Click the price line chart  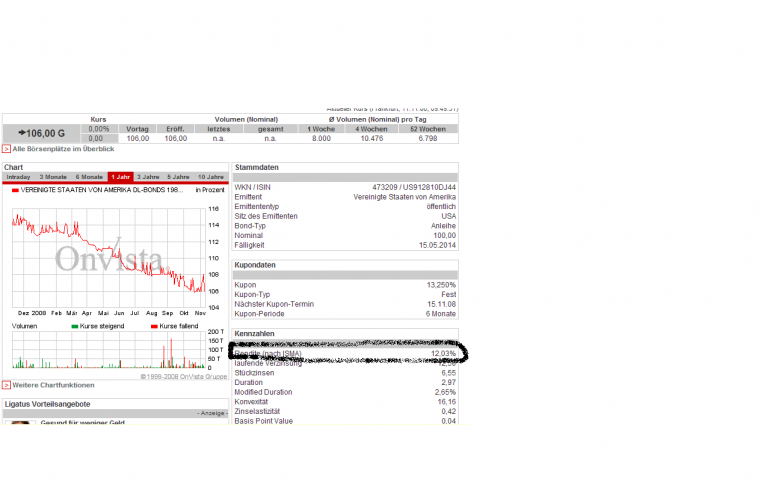[109, 258]
